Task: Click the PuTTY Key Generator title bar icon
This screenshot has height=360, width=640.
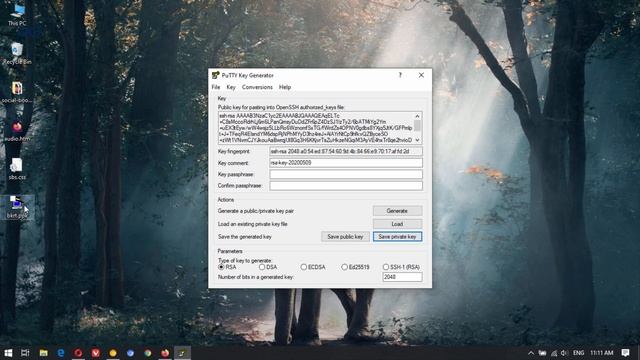Action: pyautogui.click(x=216, y=75)
